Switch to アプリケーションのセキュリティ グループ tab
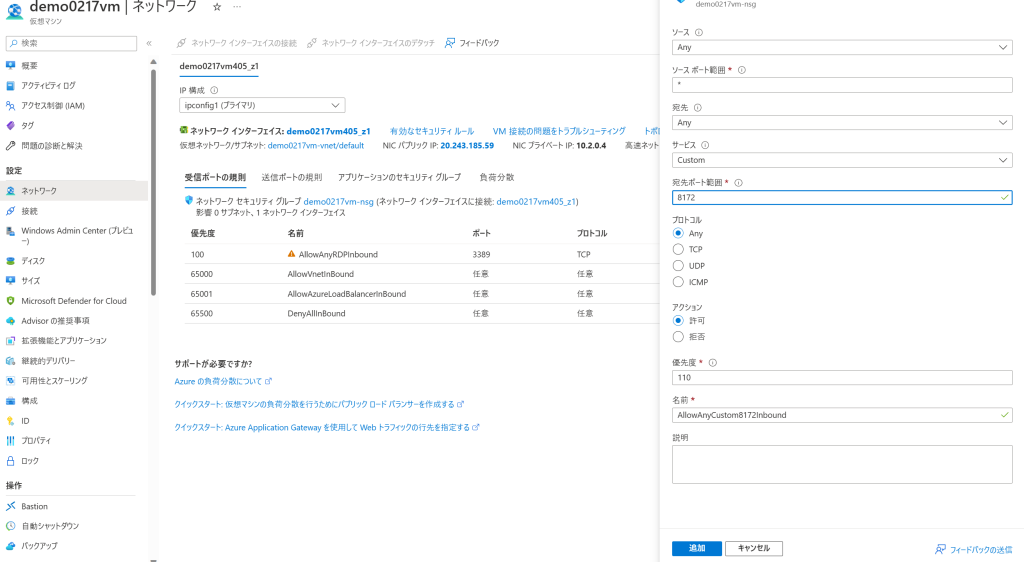This screenshot has width=1024, height=562. [399, 177]
